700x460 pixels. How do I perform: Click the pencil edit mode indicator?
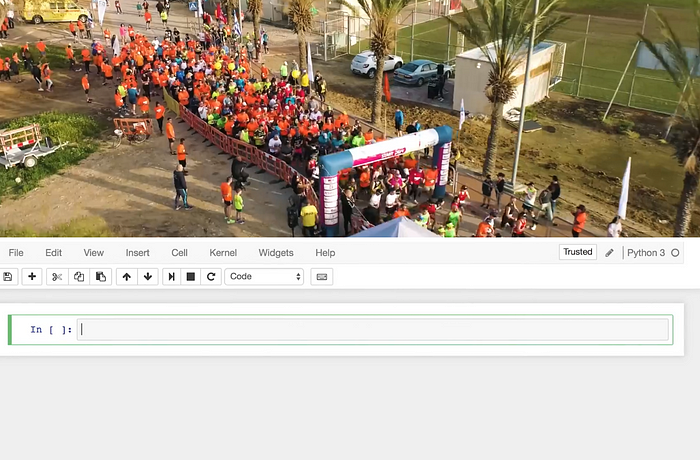[609, 253]
